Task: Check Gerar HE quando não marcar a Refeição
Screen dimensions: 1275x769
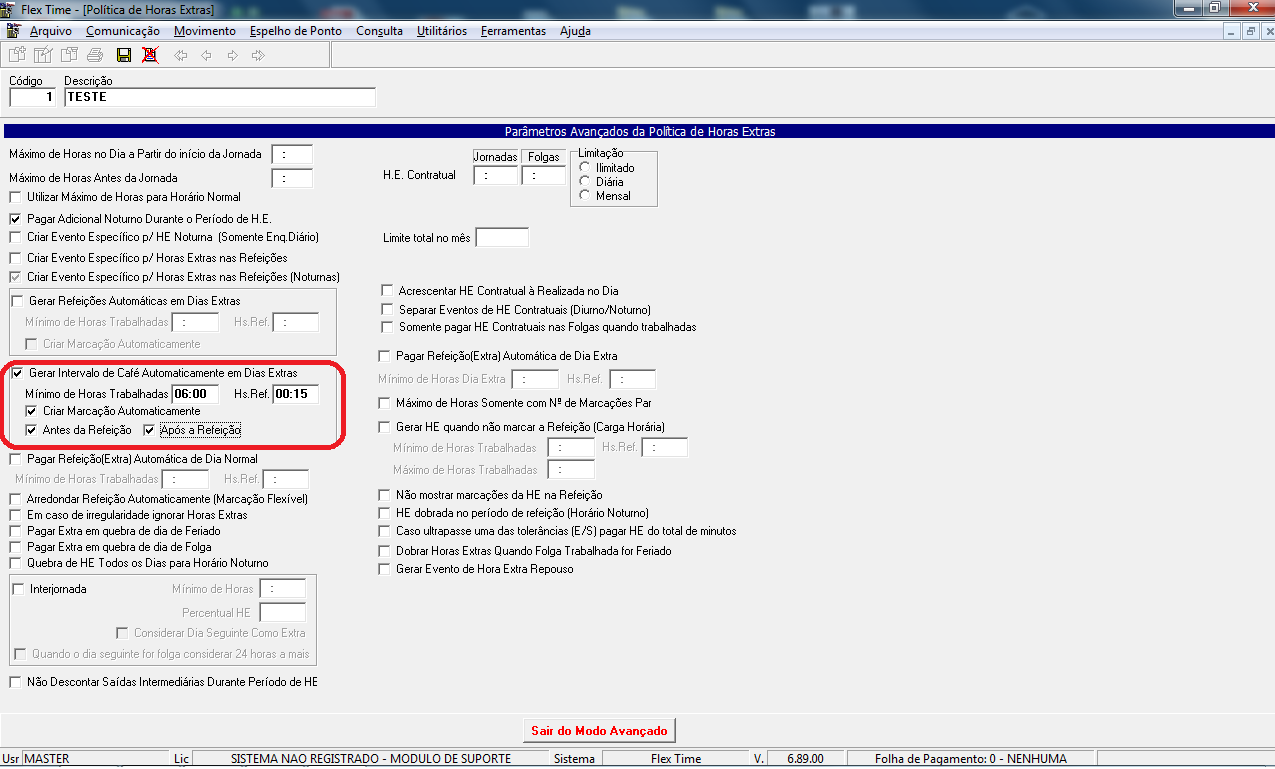Action: click(386, 427)
